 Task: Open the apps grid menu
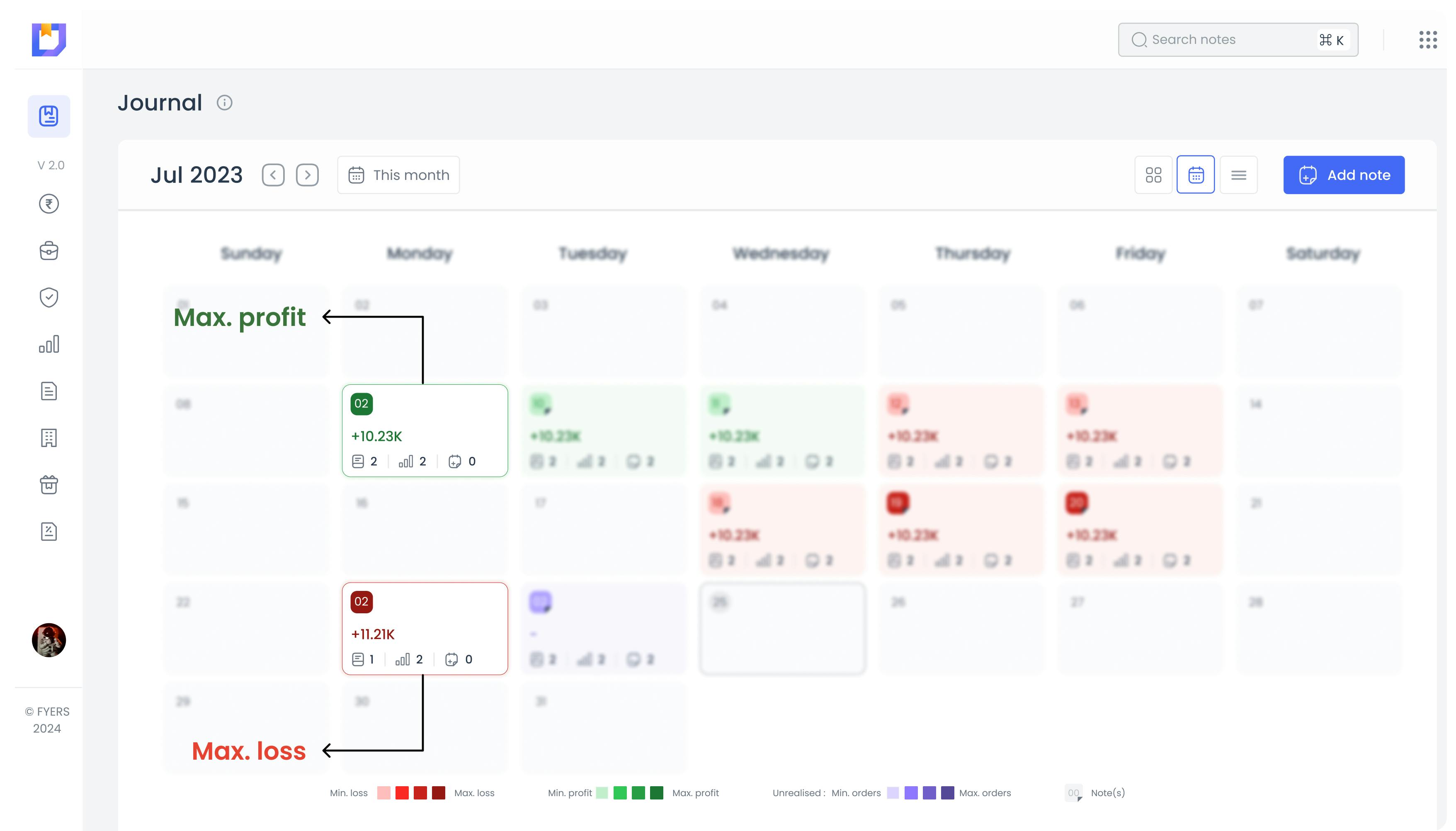click(x=1427, y=40)
